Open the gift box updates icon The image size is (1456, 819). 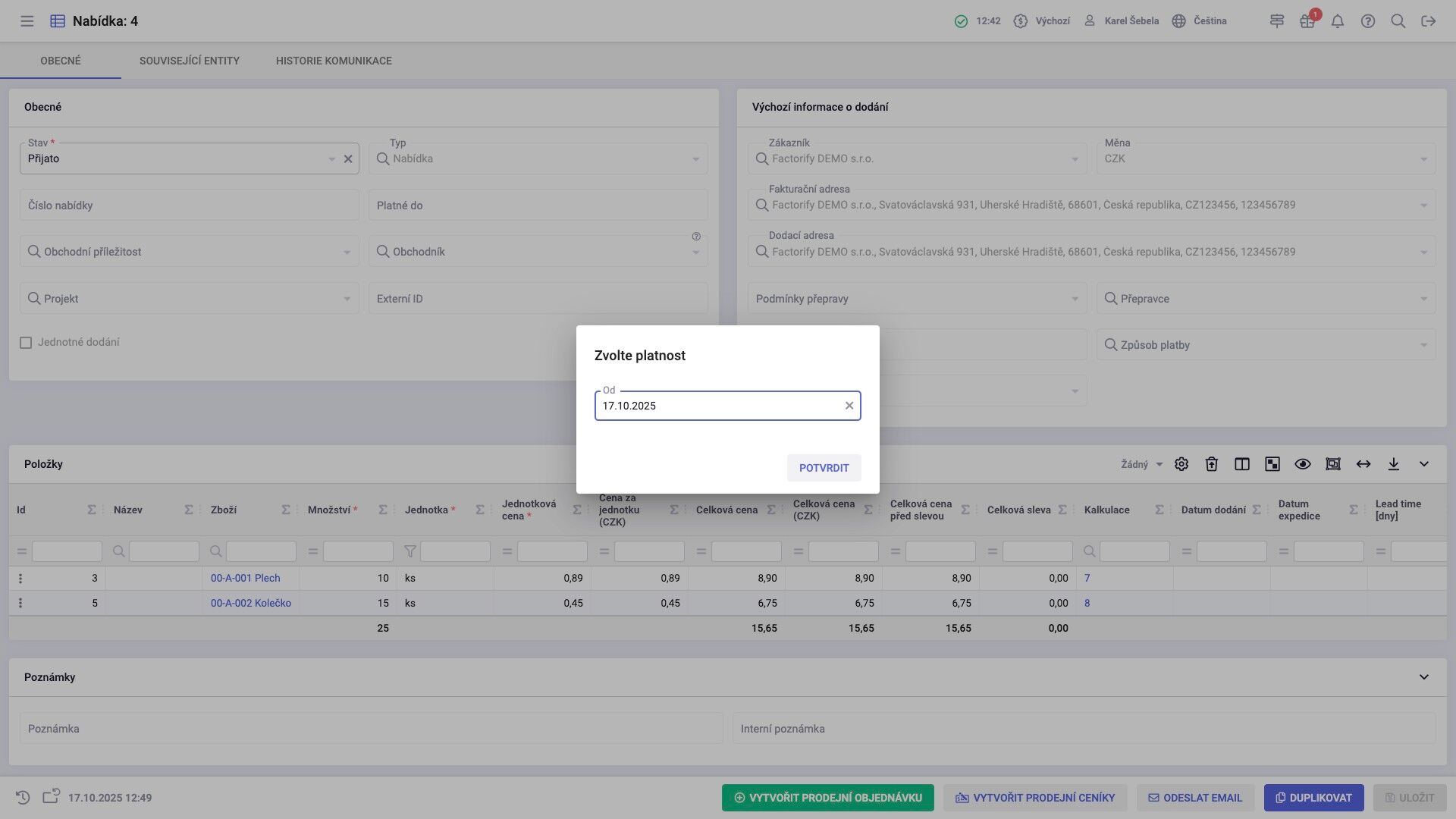click(x=1307, y=21)
